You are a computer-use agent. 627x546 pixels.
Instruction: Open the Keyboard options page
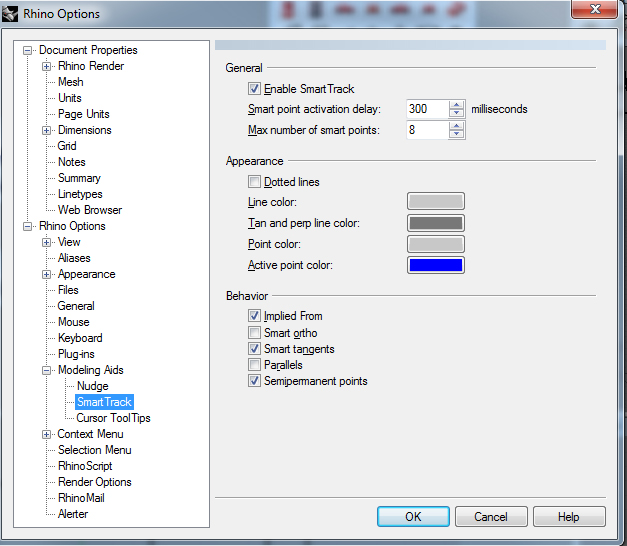[80, 338]
